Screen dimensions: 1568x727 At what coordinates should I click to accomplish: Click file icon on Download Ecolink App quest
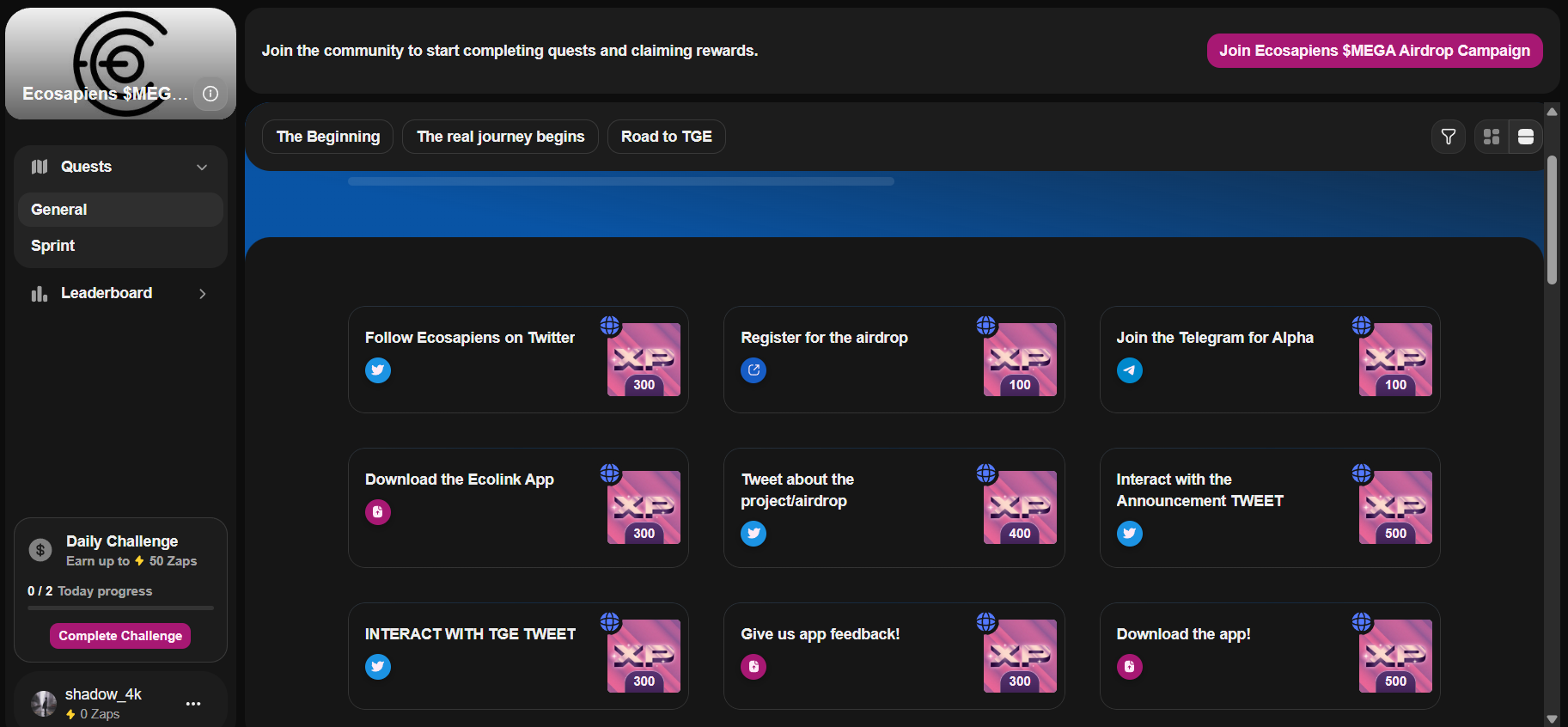coord(378,512)
